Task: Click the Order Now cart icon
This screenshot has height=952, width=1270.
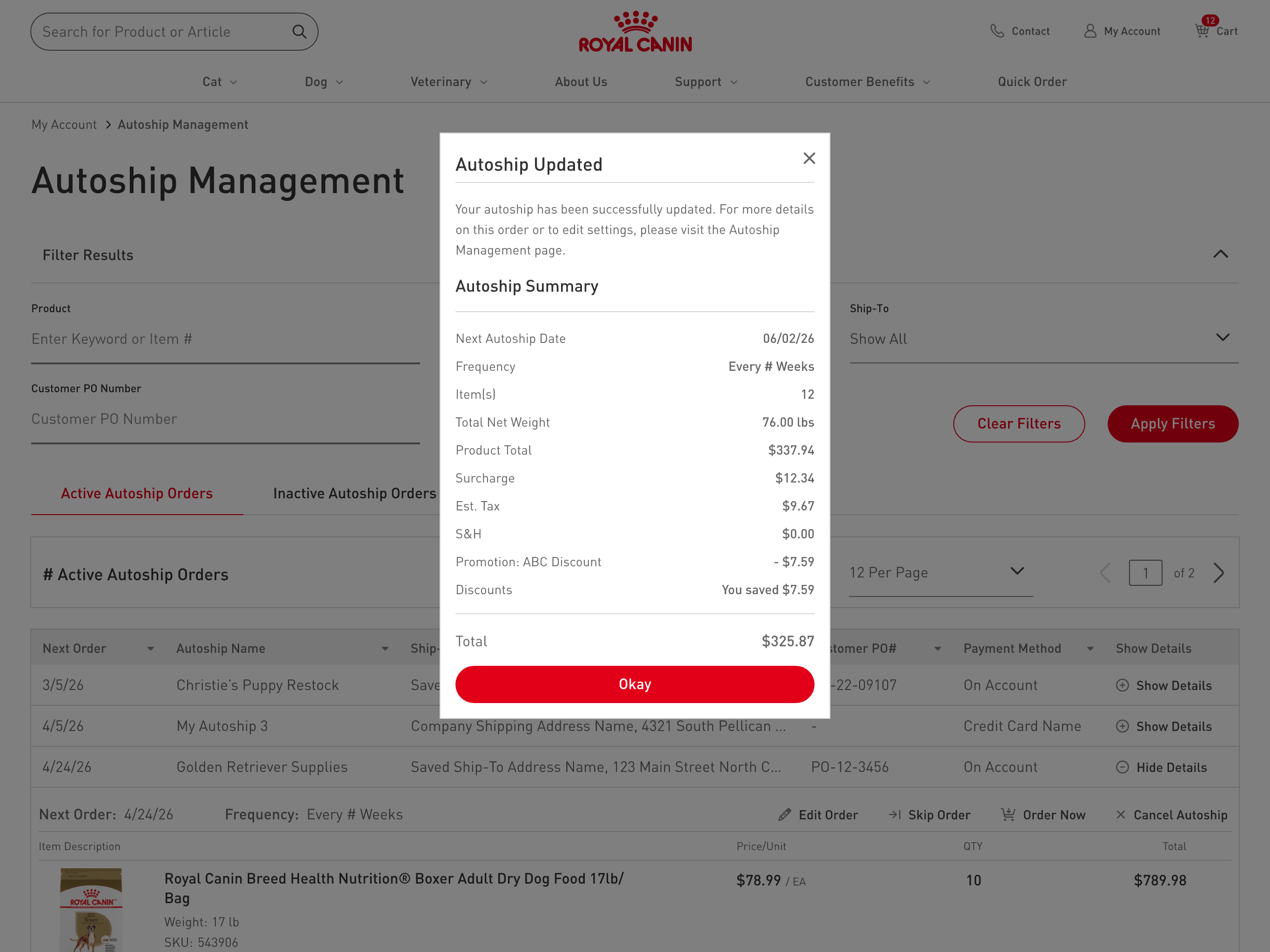Action: click(x=1008, y=814)
